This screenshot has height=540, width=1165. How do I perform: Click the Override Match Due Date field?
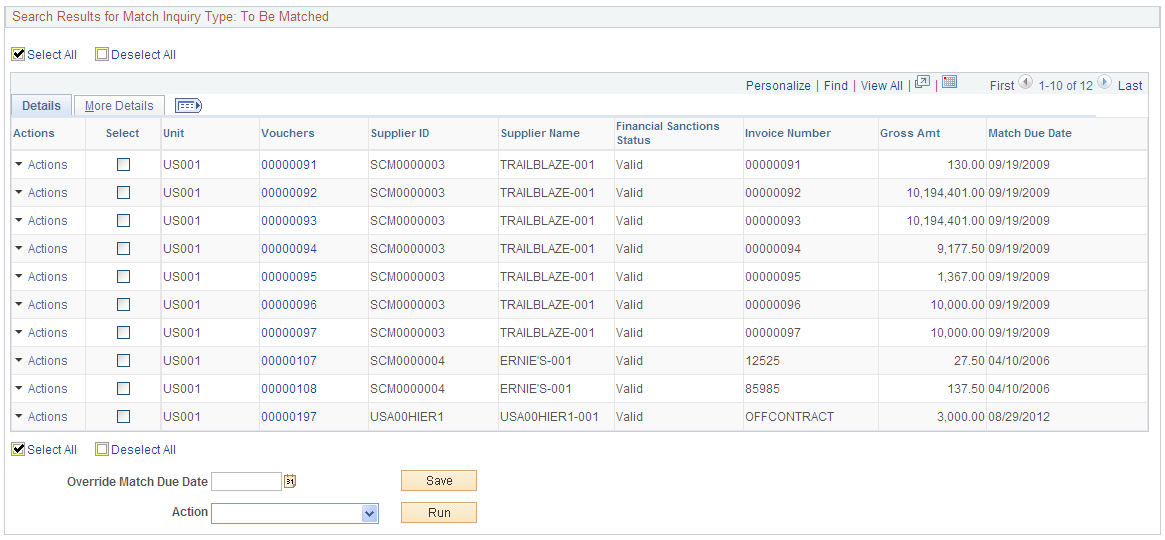click(247, 481)
